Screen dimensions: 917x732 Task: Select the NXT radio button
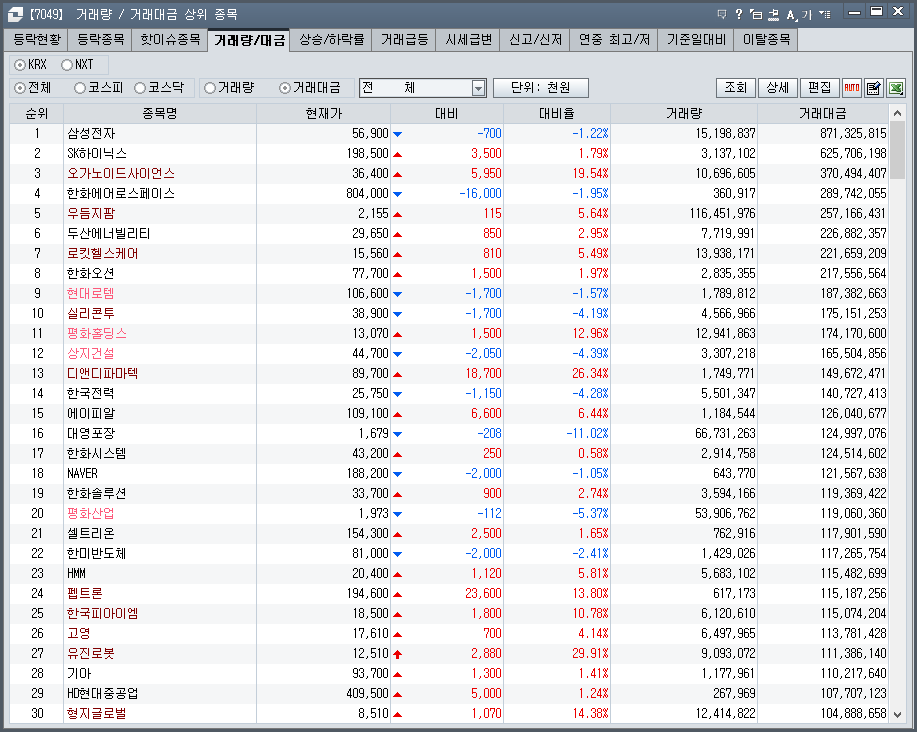pos(67,64)
